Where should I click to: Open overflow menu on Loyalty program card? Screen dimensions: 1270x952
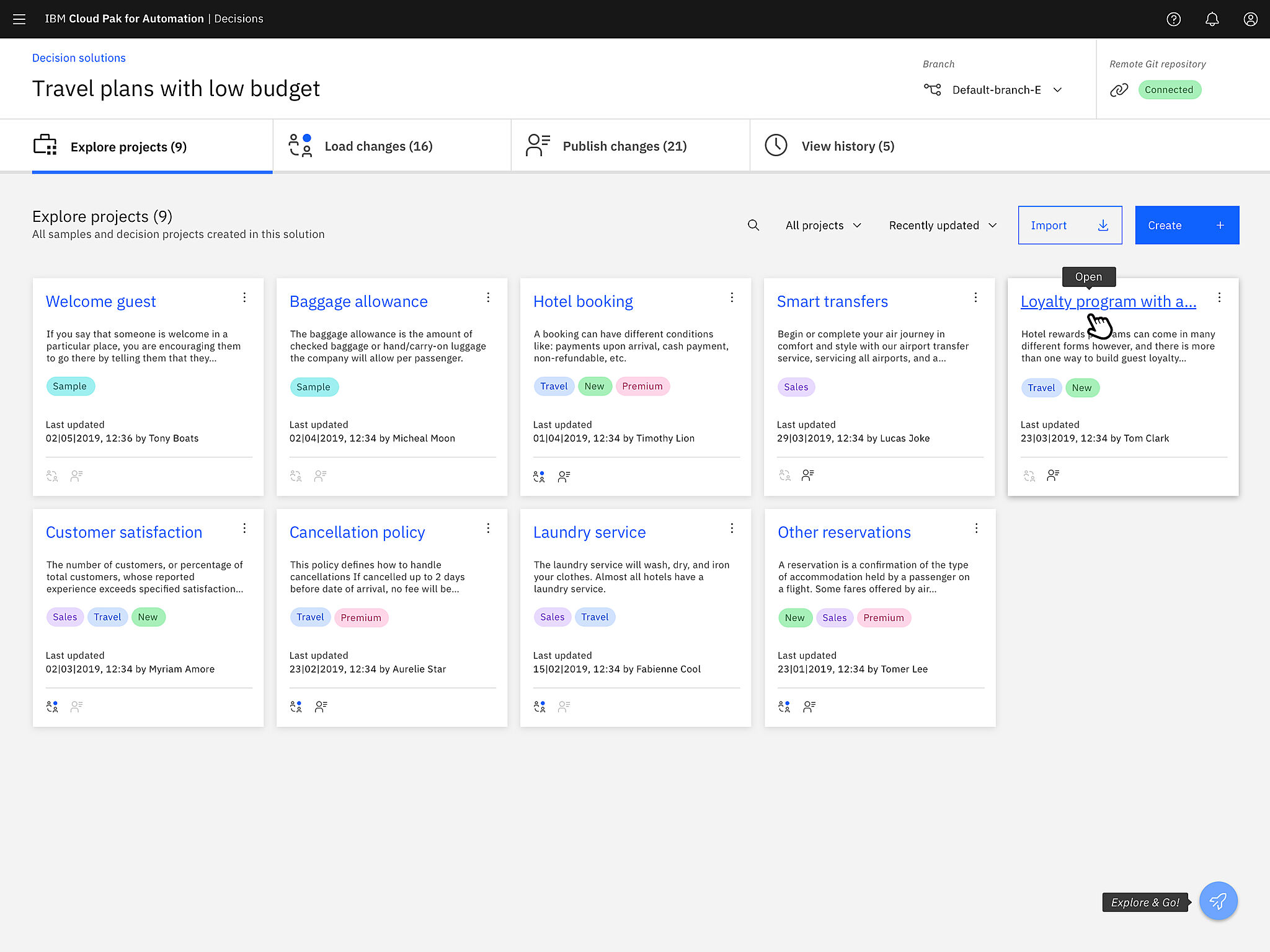[1220, 297]
